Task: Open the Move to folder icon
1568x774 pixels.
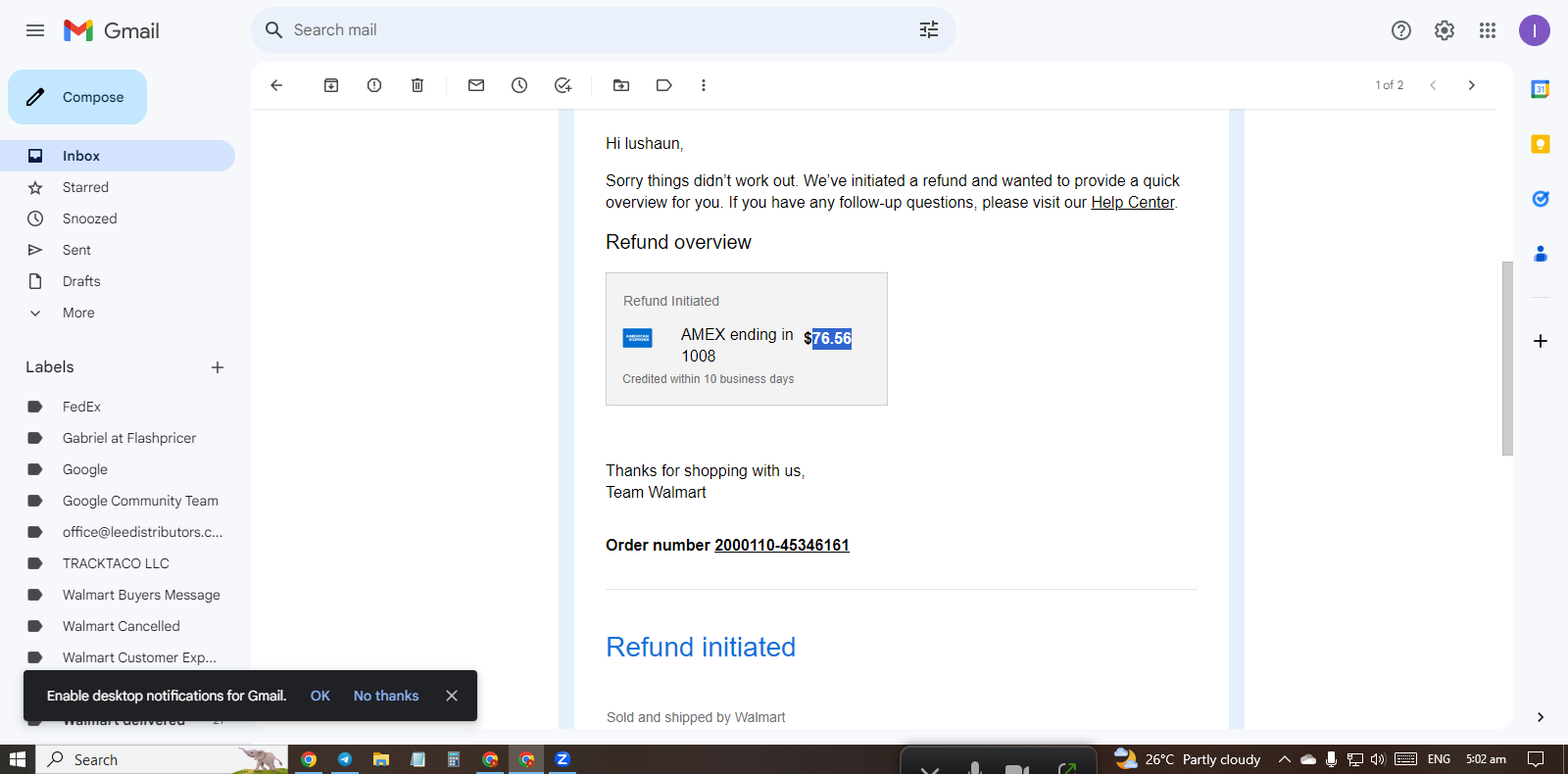Action: click(x=621, y=85)
